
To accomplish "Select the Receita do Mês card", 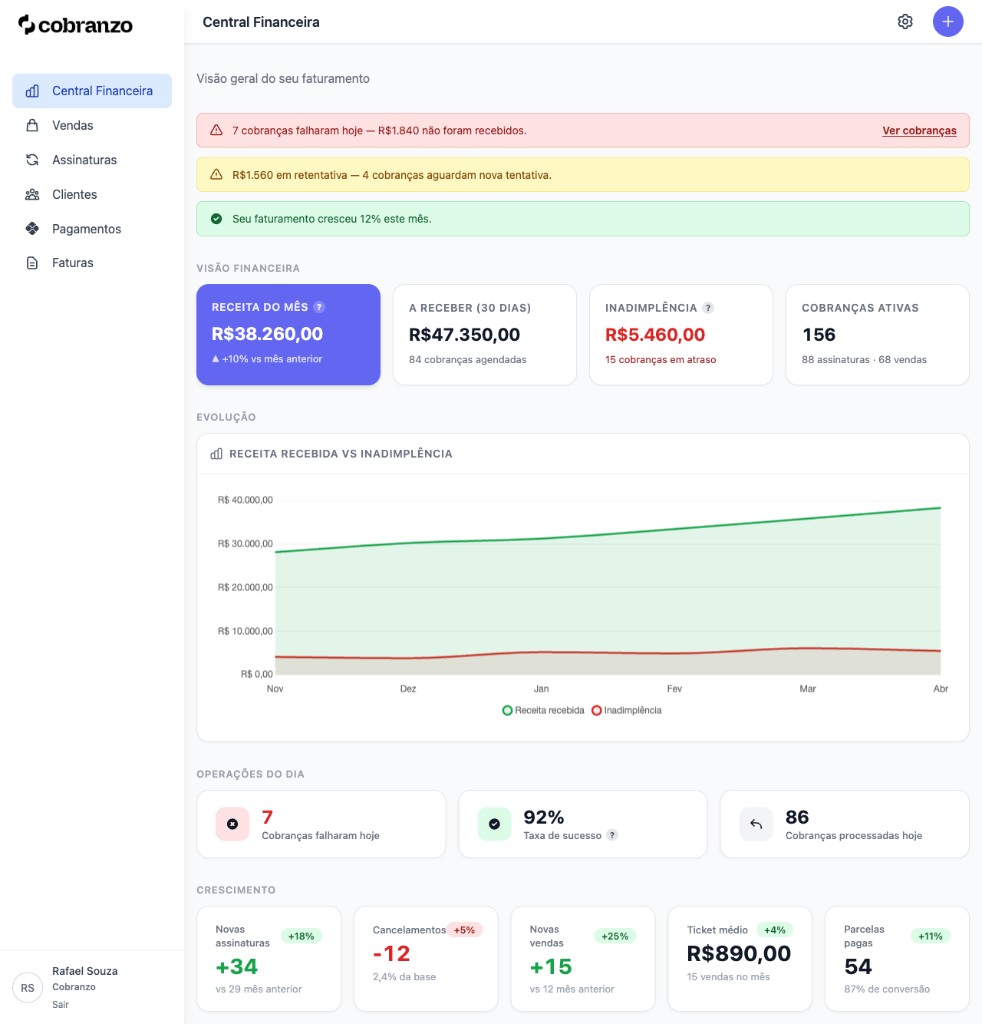I will (289, 334).
